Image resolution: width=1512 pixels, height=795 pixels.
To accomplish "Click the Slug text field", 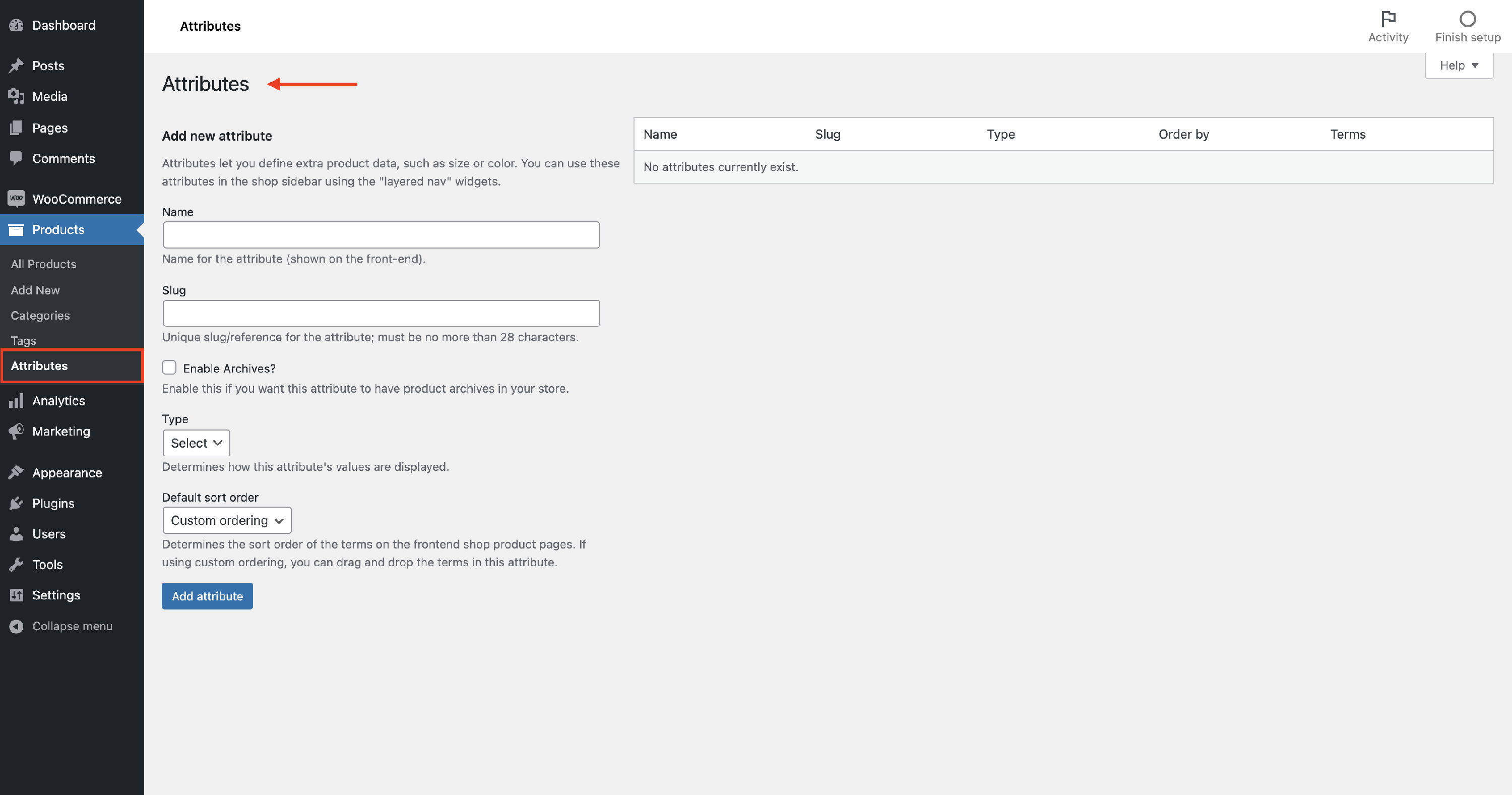I will click(x=381, y=314).
